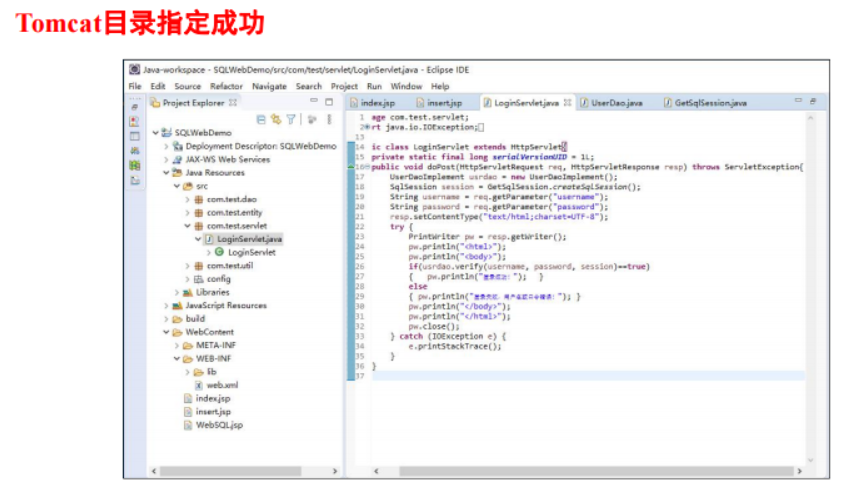
Task: Collapse the com.test.servlet package
Action: click(187, 226)
